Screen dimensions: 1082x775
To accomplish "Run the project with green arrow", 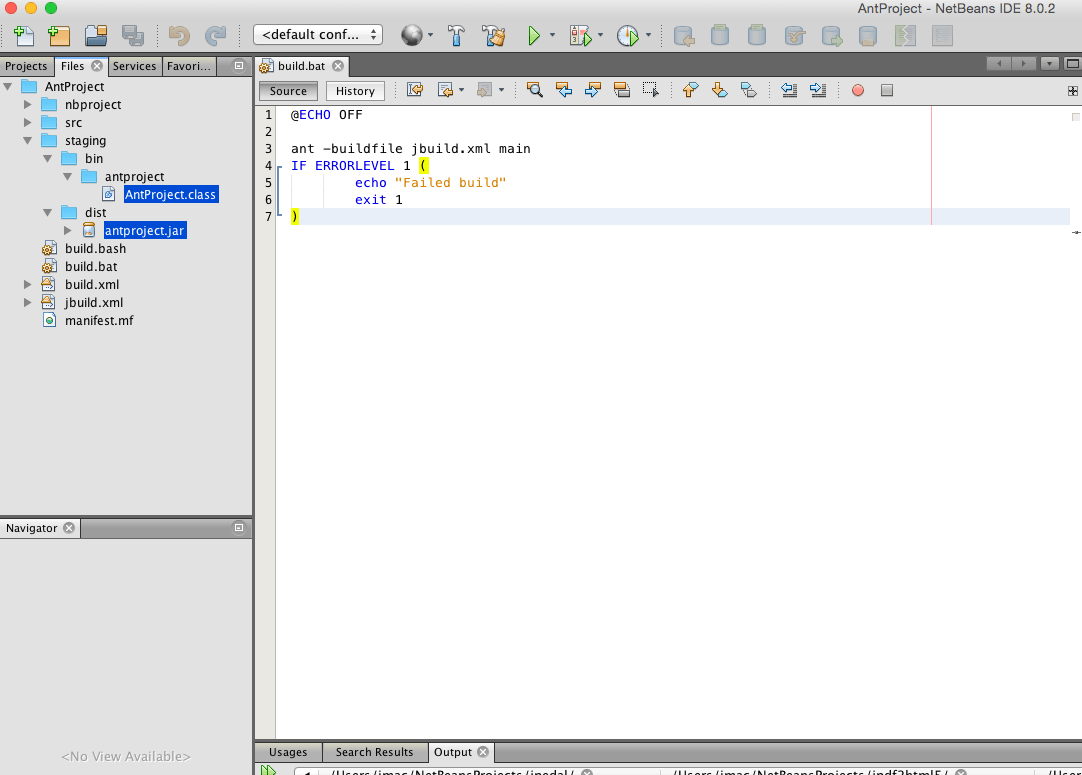I will point(534,36).
